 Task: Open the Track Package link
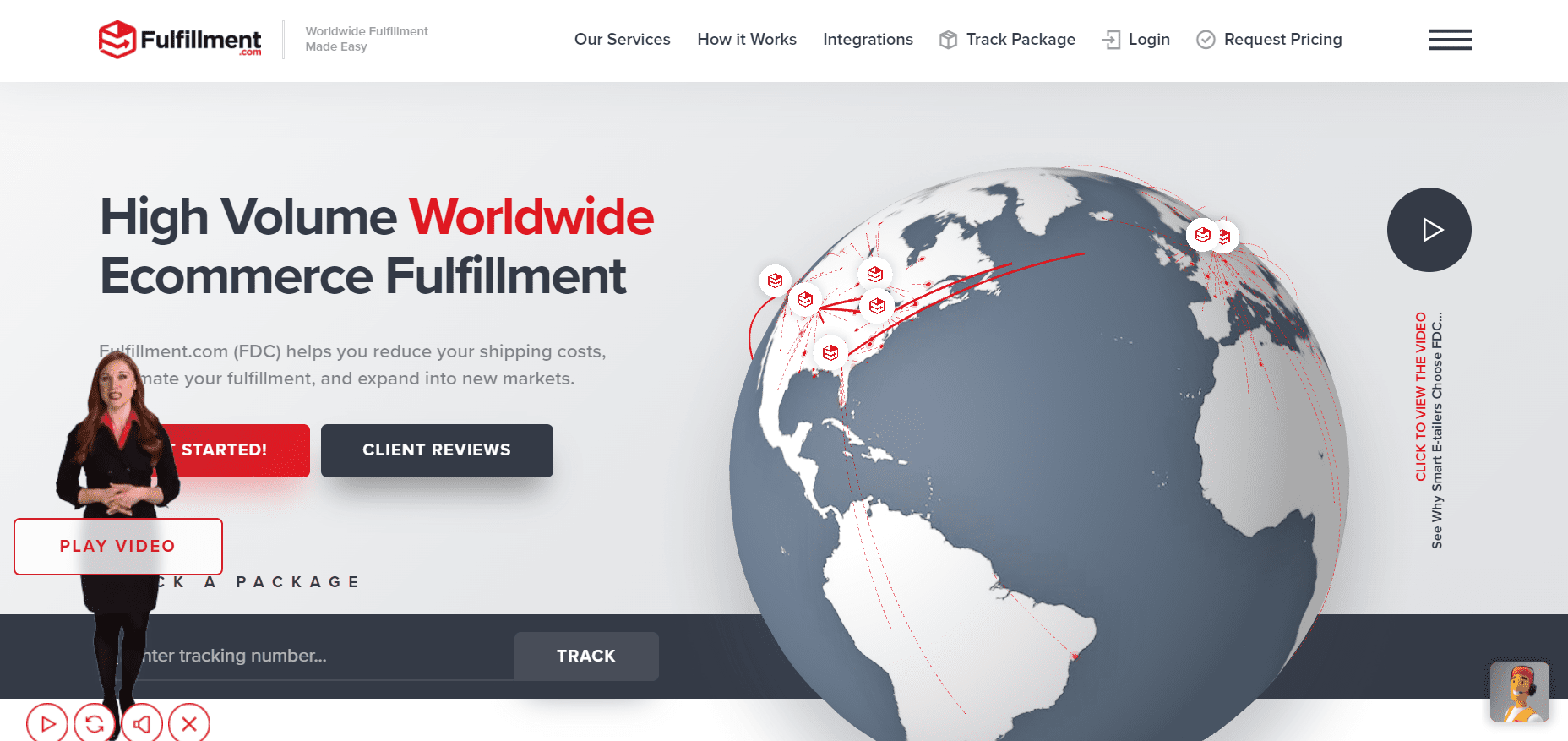tap(1007, 40)
